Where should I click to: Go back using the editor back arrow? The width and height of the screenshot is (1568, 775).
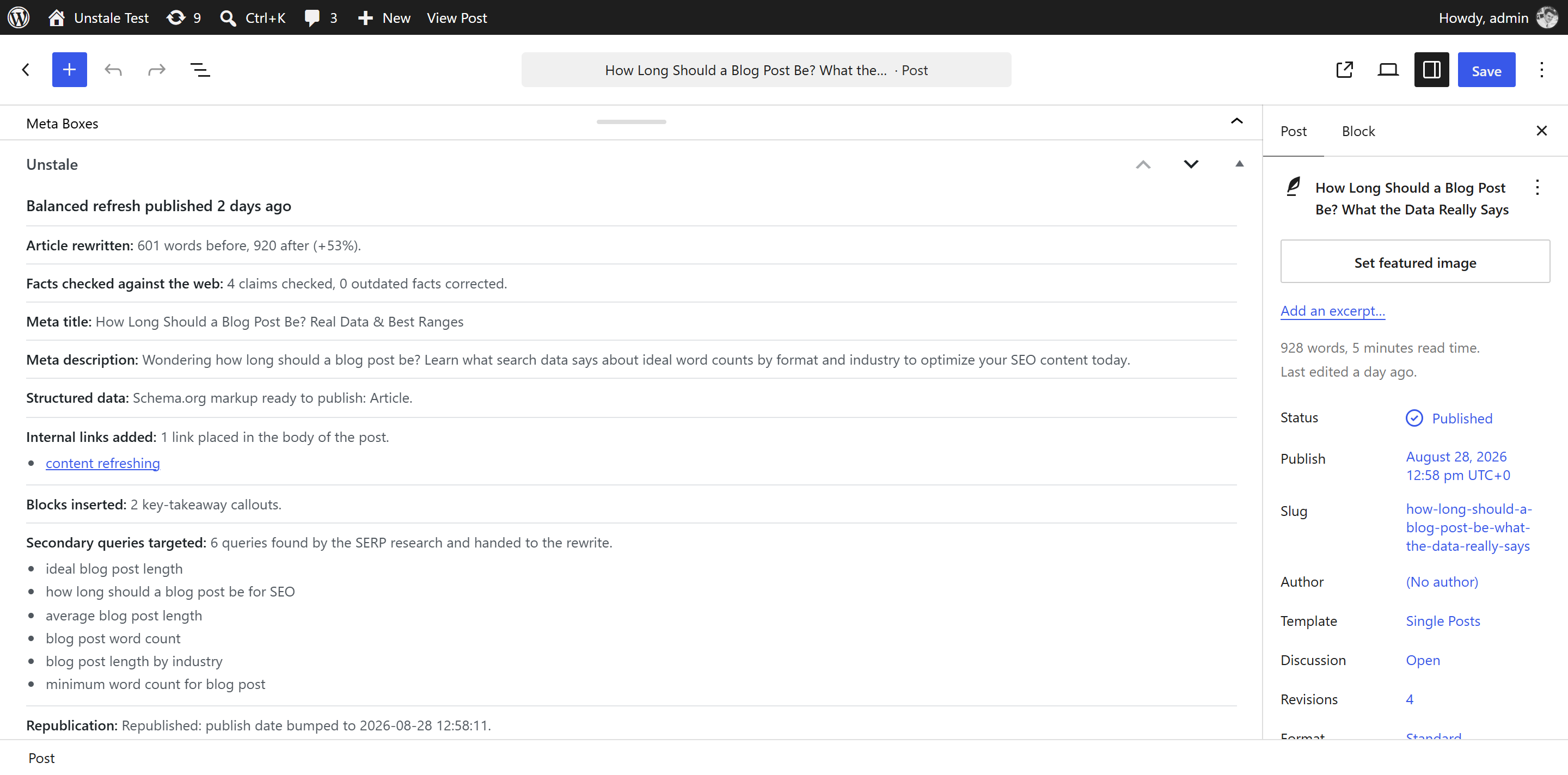26,69
